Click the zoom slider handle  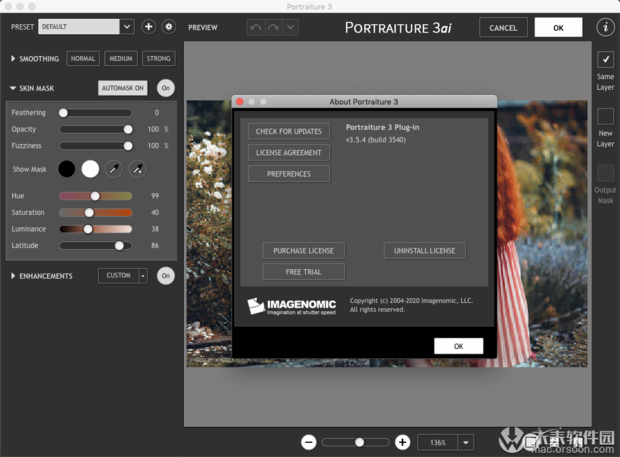click(359, 442)
